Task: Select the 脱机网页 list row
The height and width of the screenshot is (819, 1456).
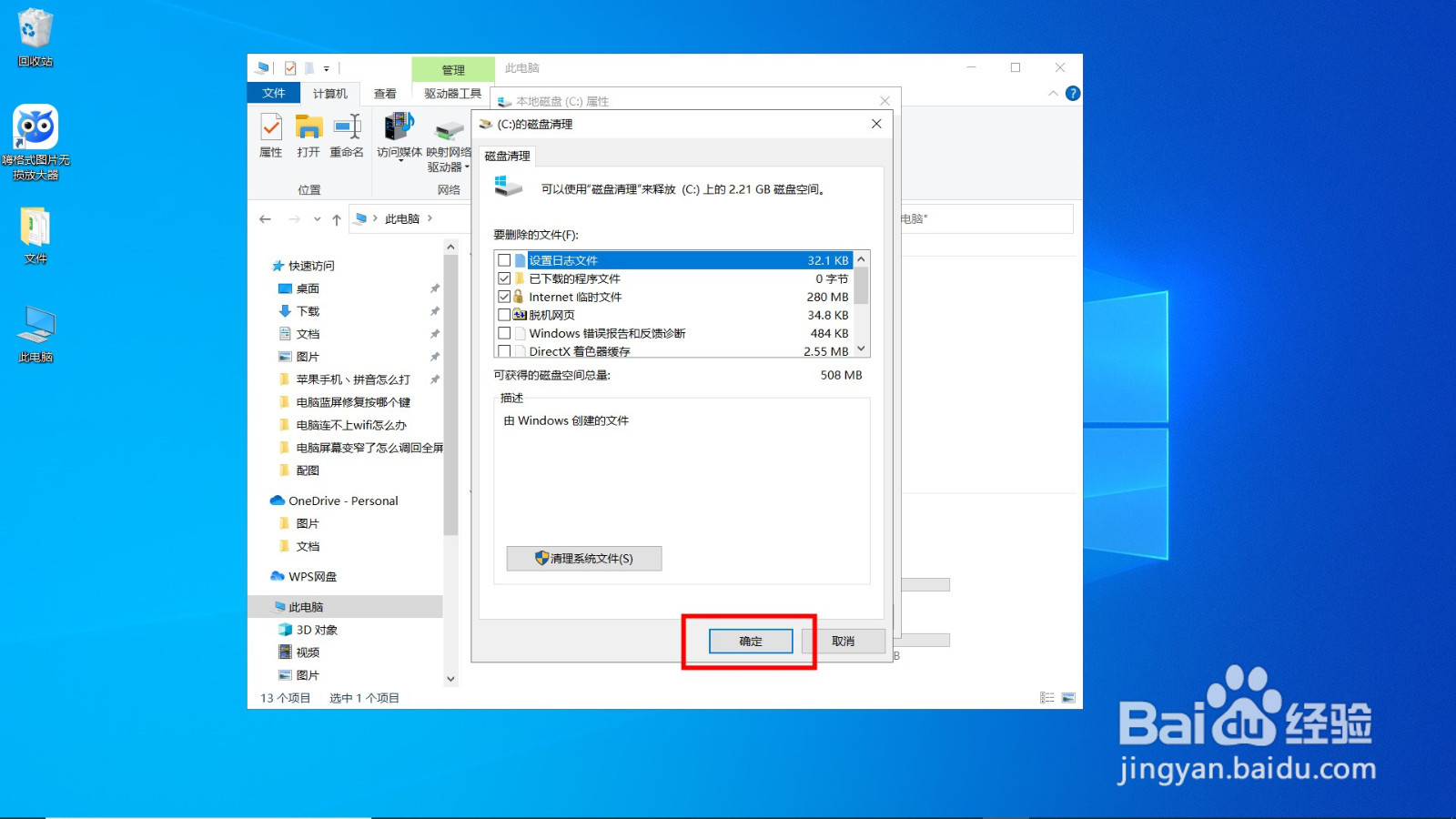Action: (673, 315)
